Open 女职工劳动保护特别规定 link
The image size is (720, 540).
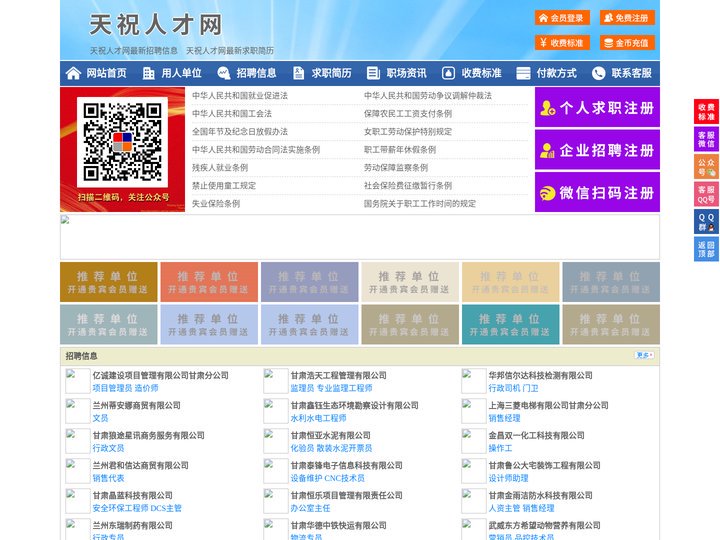(408, 132)
